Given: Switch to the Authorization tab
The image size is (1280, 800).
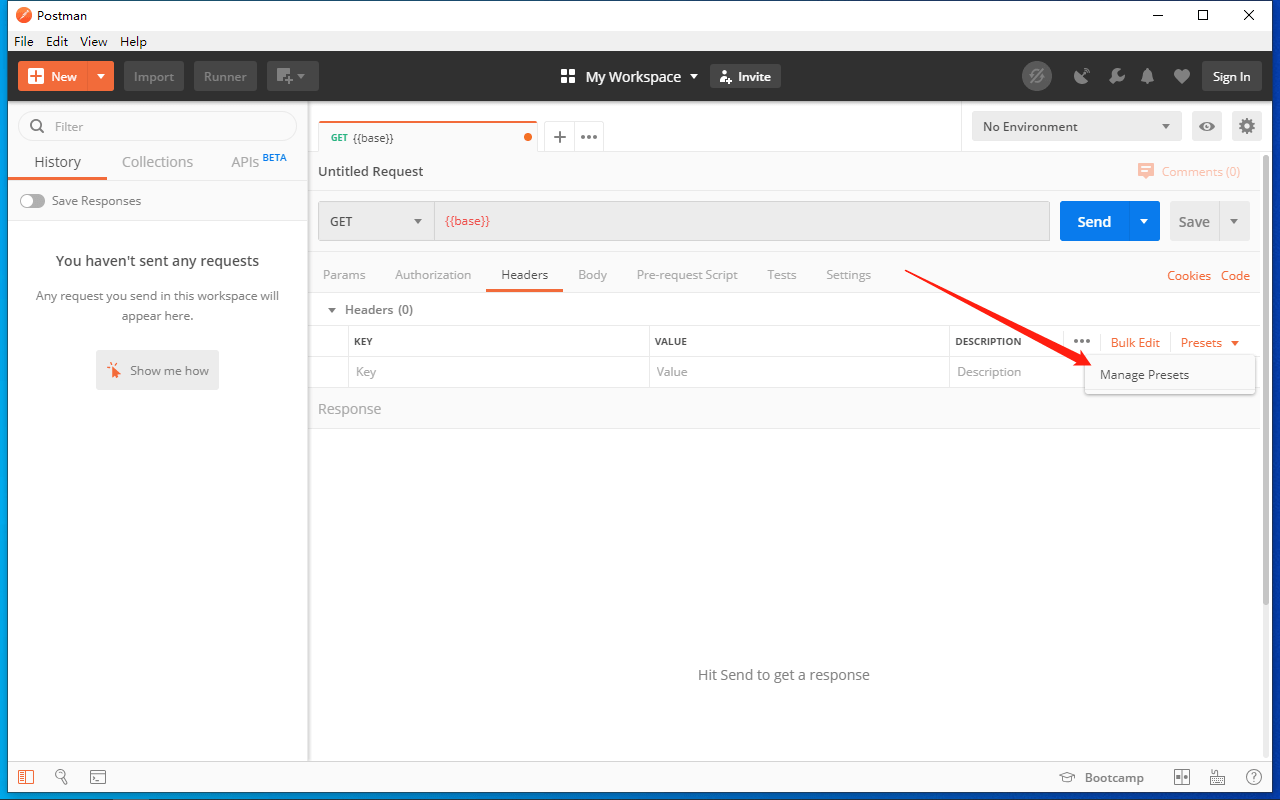Looking at the screenshot, I should pyautogui.click(x=433, y=275).
